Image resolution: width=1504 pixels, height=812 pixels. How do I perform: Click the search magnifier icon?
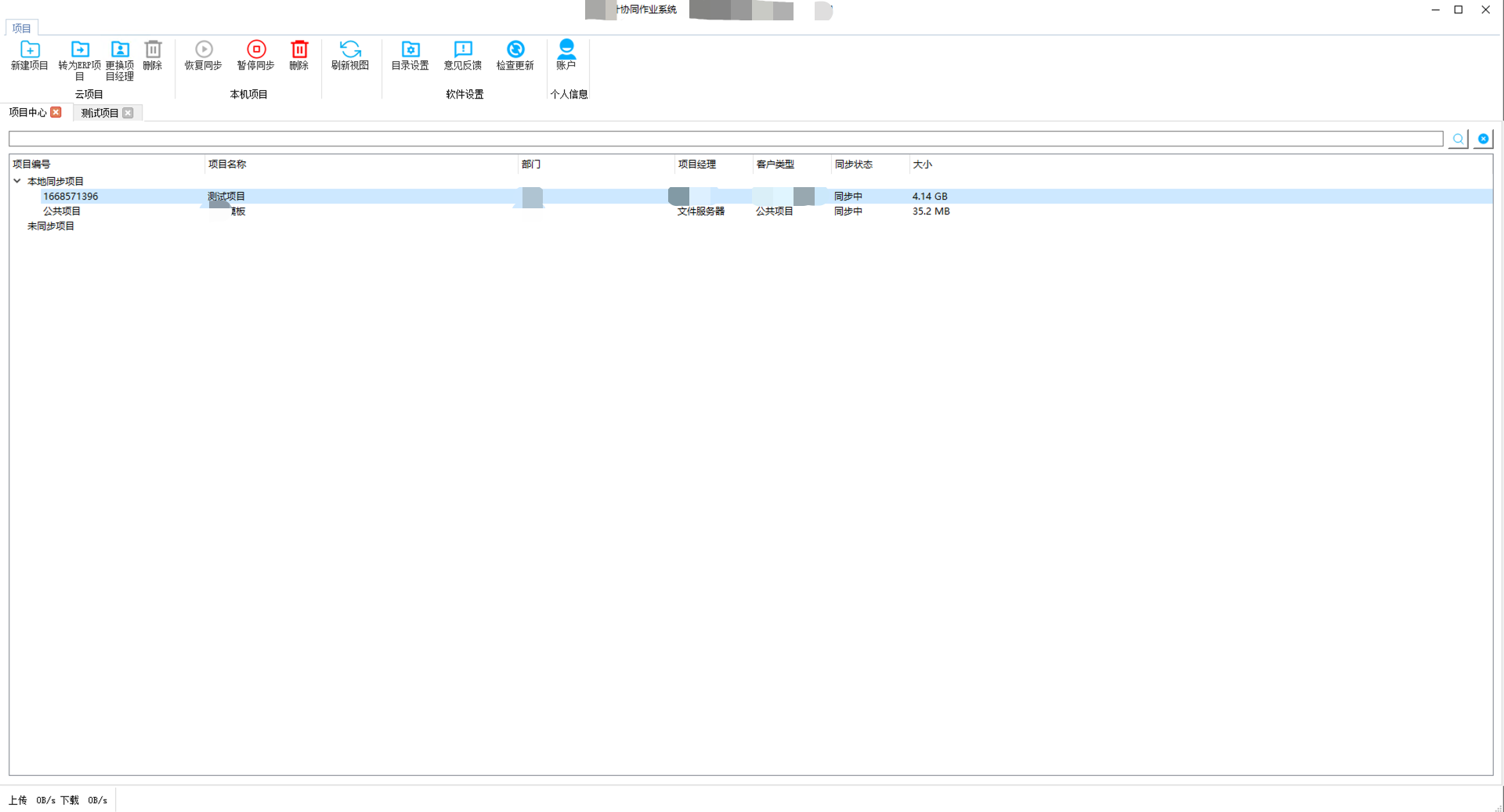pos(1458,139)
